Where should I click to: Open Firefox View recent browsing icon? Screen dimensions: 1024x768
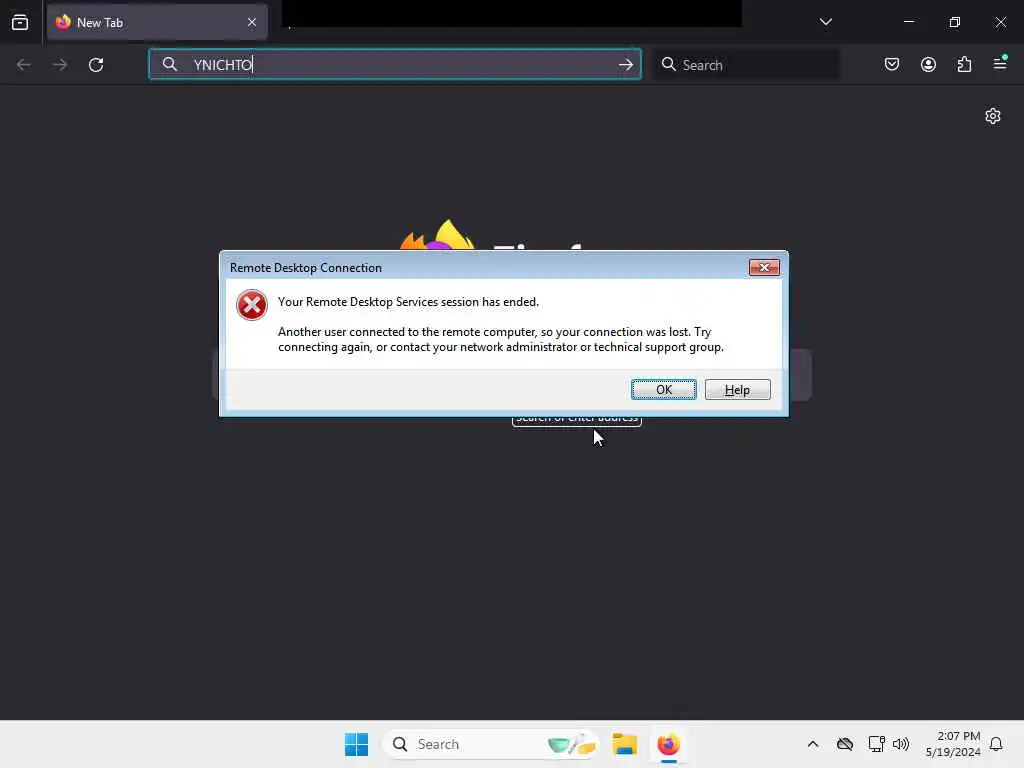(x=20, y=23)
